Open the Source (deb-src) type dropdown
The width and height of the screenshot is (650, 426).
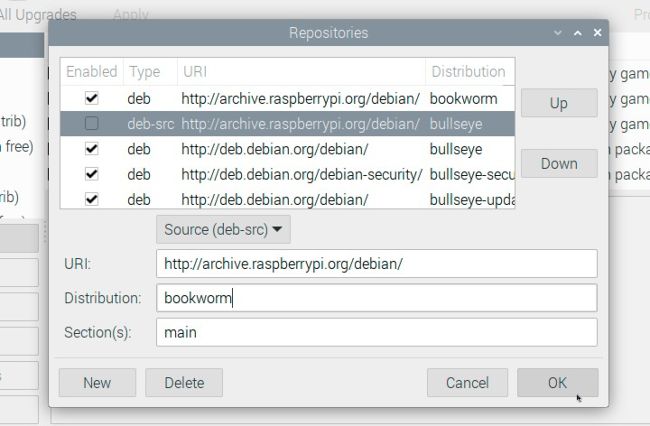223,229
